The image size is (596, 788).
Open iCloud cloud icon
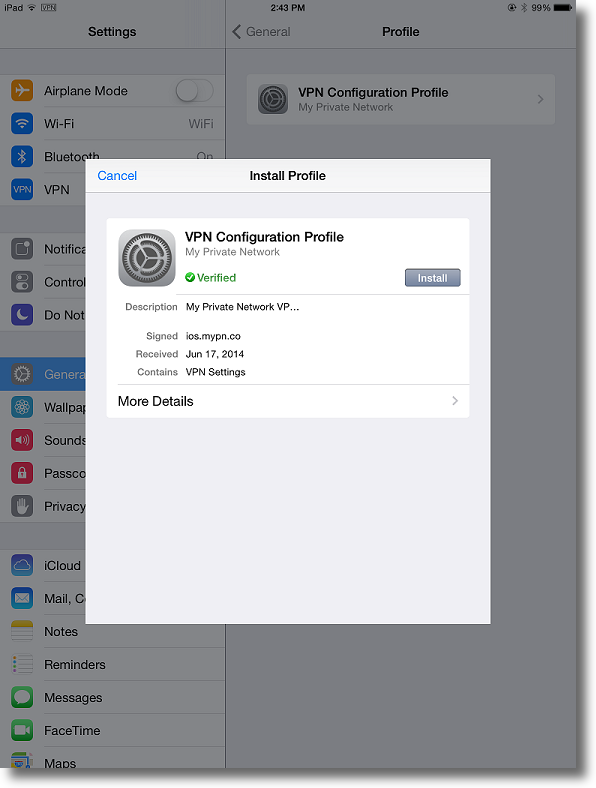[x=22, y=565]
